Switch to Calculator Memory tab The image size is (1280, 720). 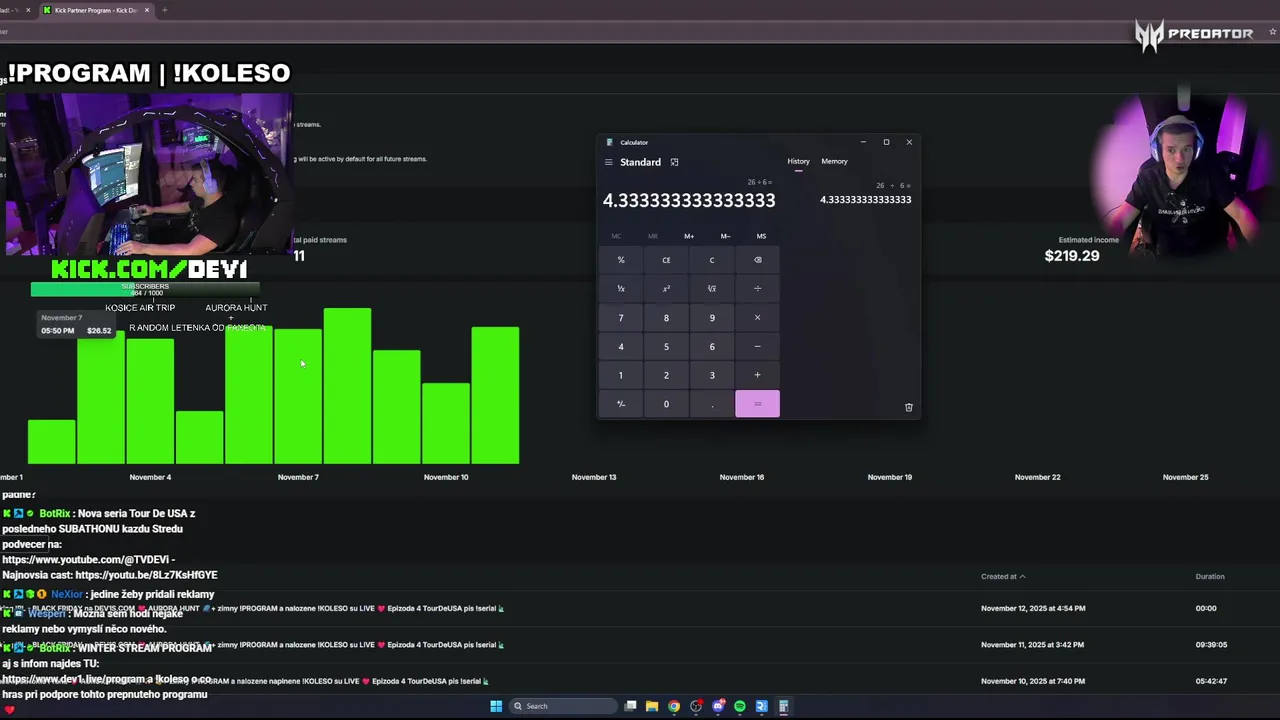pyautogui.click(x=834, y=161)
